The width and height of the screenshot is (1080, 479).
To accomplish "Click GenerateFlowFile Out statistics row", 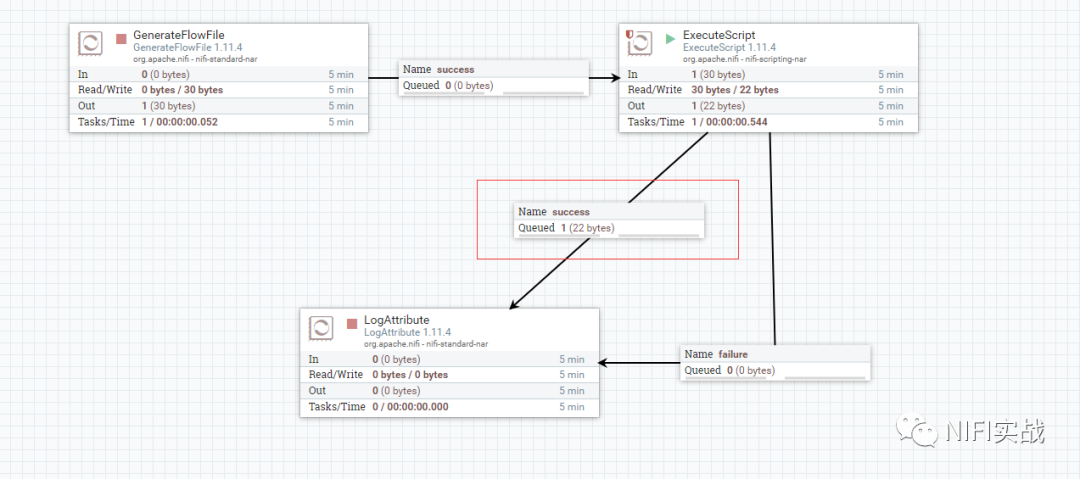I will 218,106.
